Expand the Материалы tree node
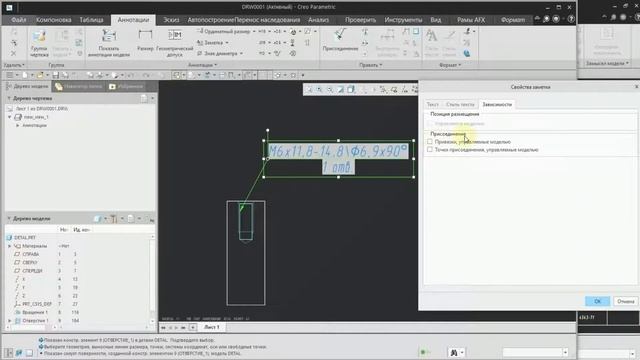 pyautogui.click(x=10, y=246)
